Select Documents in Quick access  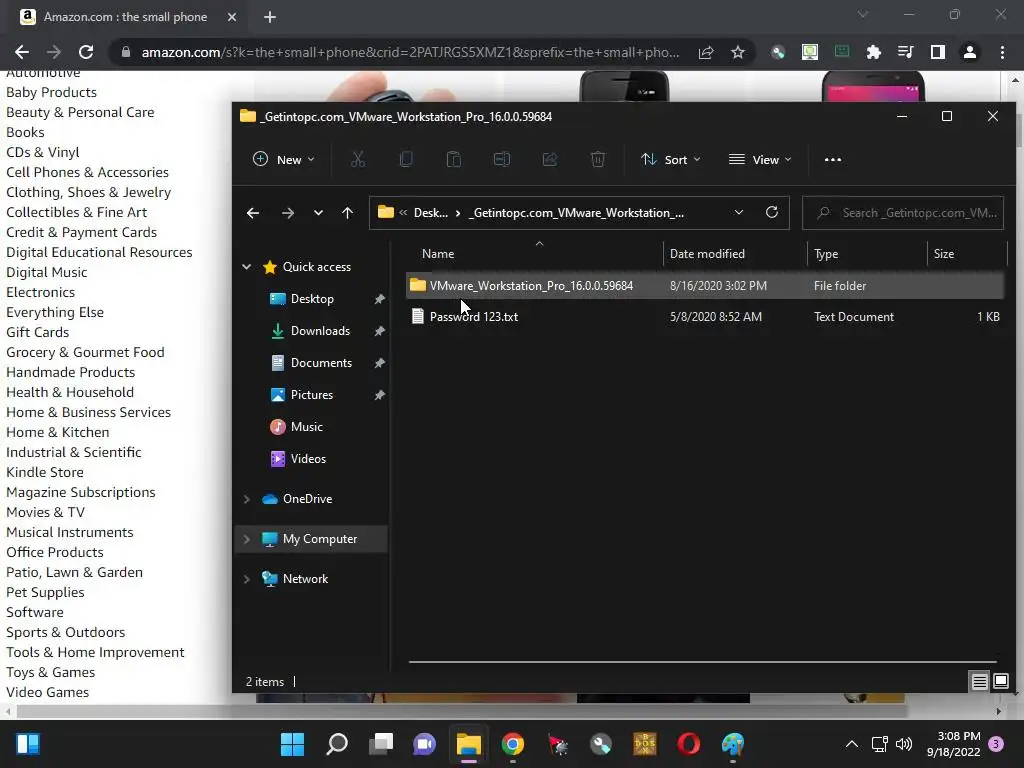pos(321,362)
